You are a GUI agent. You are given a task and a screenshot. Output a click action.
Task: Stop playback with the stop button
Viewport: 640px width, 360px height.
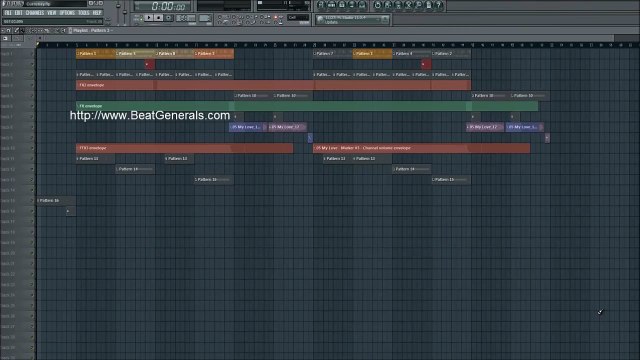click(x=159, y=18)
